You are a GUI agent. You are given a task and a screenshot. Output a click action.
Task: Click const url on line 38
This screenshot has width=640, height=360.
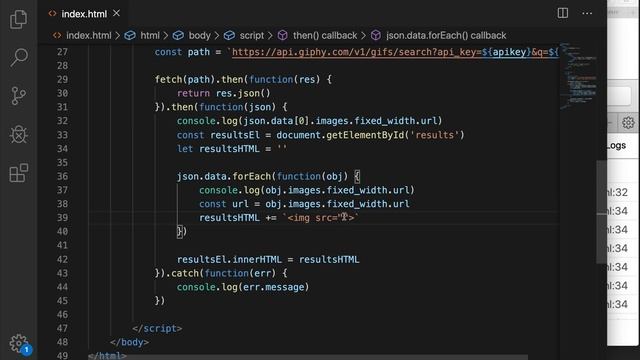point(224,204)
